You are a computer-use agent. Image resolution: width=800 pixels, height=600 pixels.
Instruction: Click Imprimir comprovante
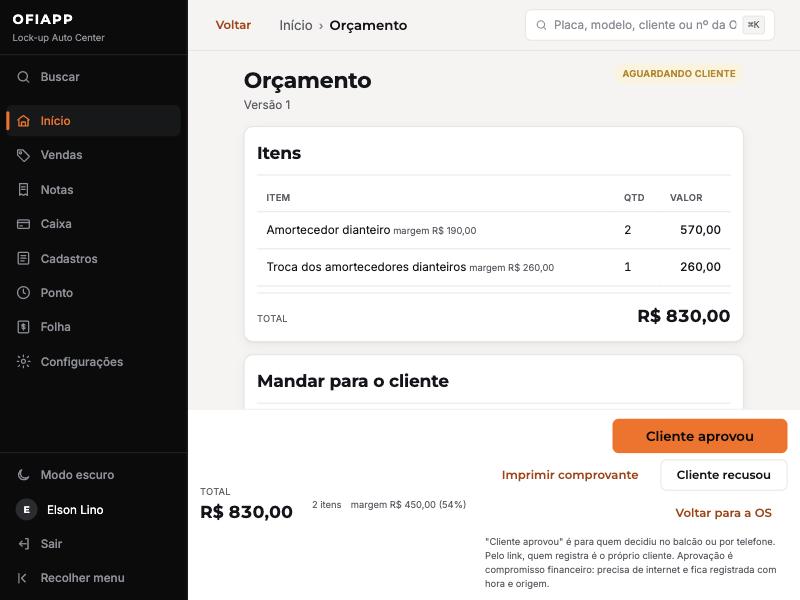[x=570, y=475]
